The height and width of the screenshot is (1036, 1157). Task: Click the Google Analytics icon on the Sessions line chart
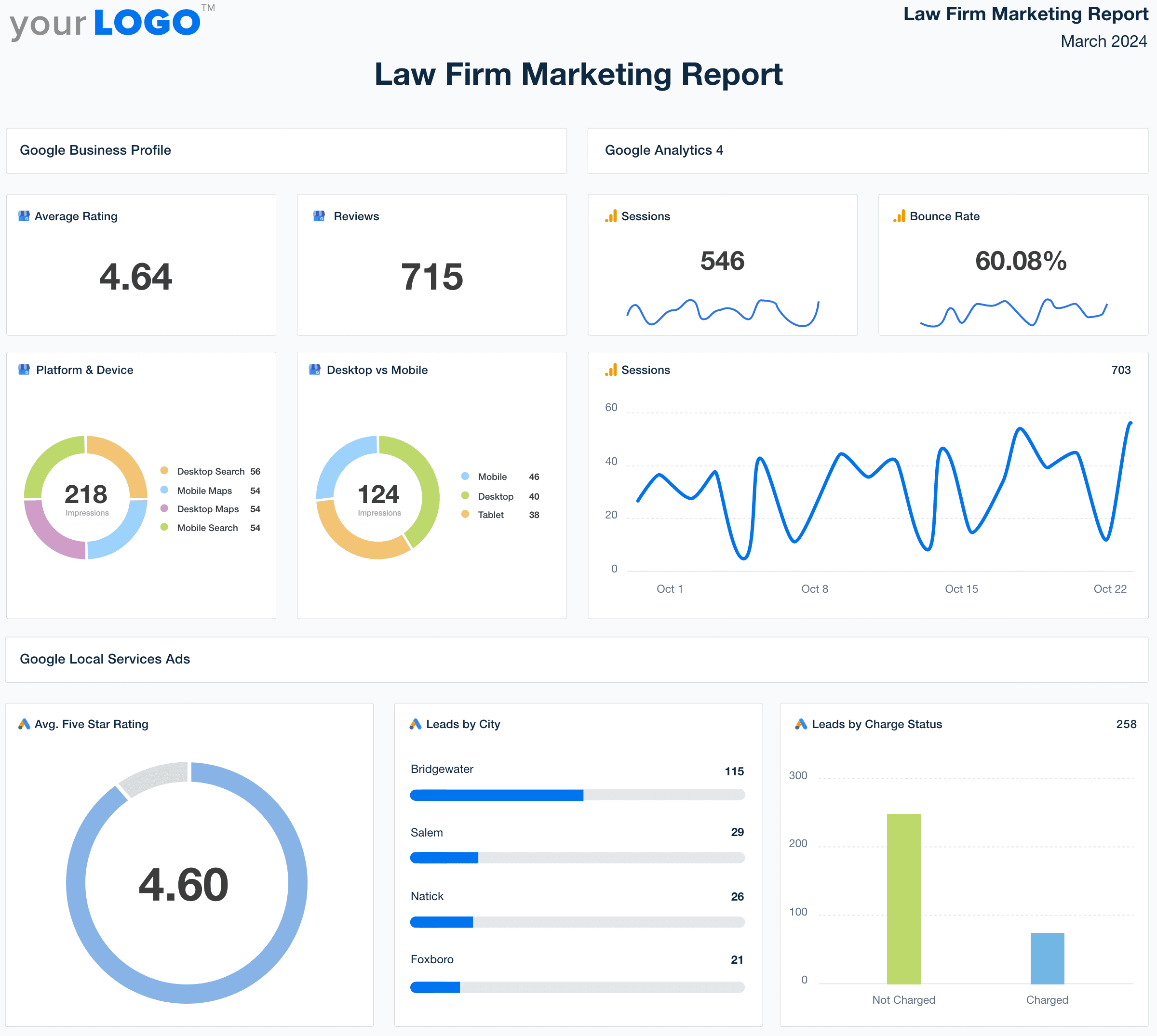coord(610,370)
